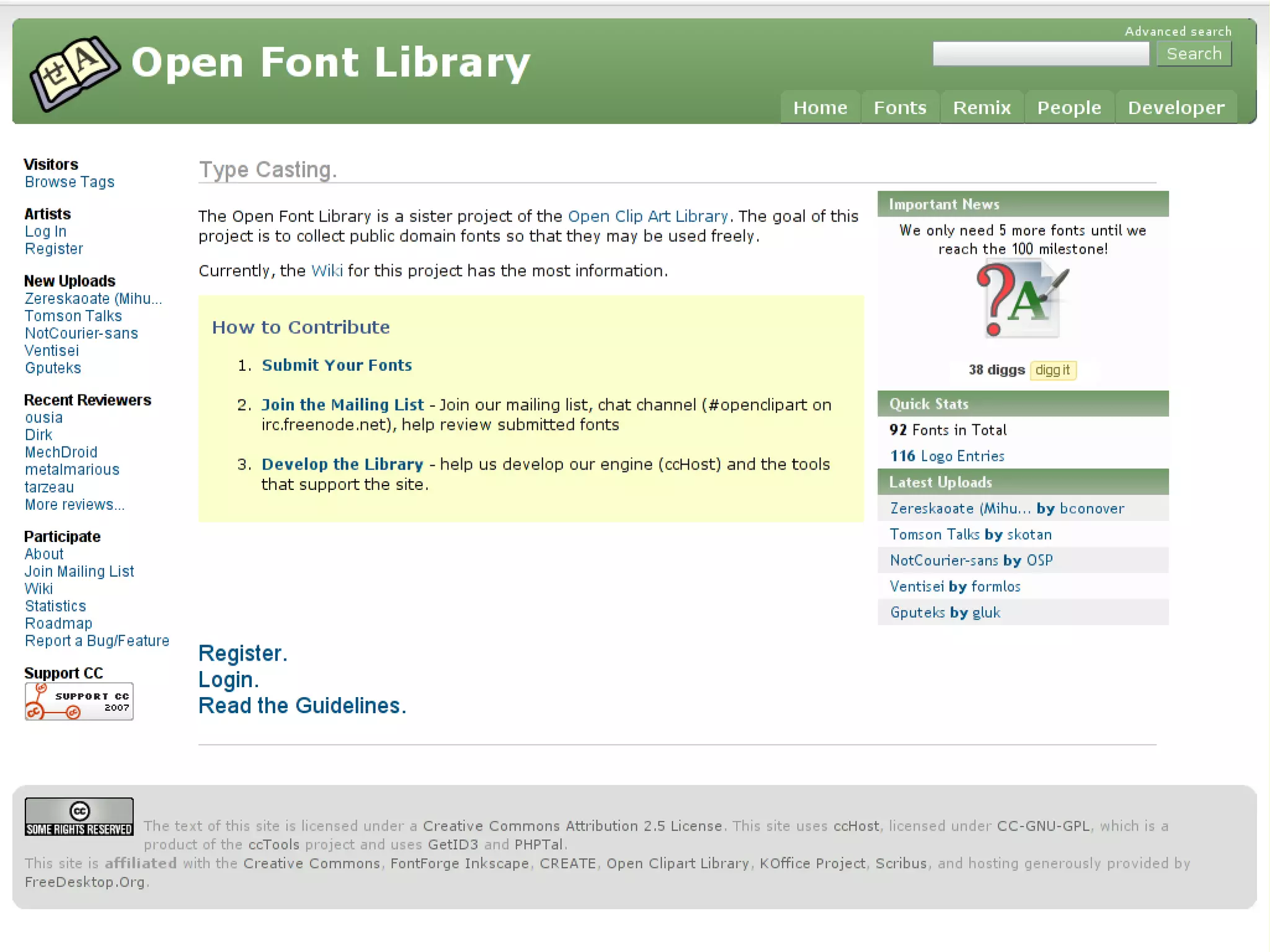Click the Open Font Library book logo
Image resolution: width=1270 pixels, height=952 pixels.
pyautogui.click(x=73, y=73)
